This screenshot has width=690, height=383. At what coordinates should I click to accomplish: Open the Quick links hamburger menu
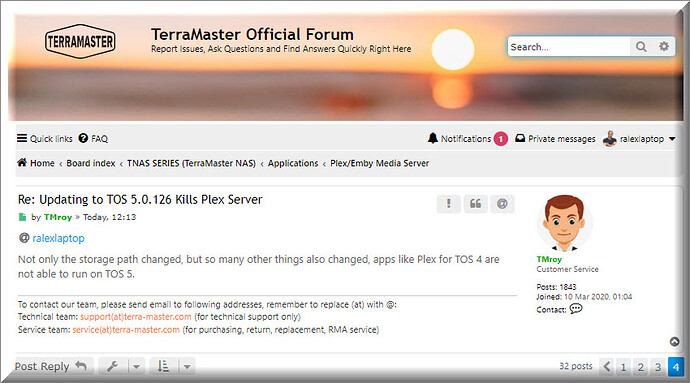tap(44, 139)
